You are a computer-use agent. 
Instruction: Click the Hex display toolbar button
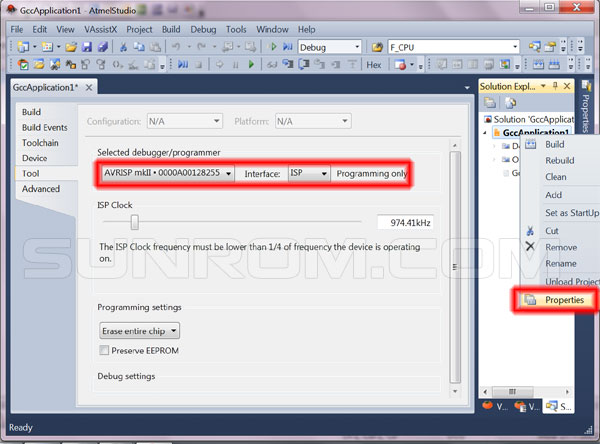pos(374,65)
